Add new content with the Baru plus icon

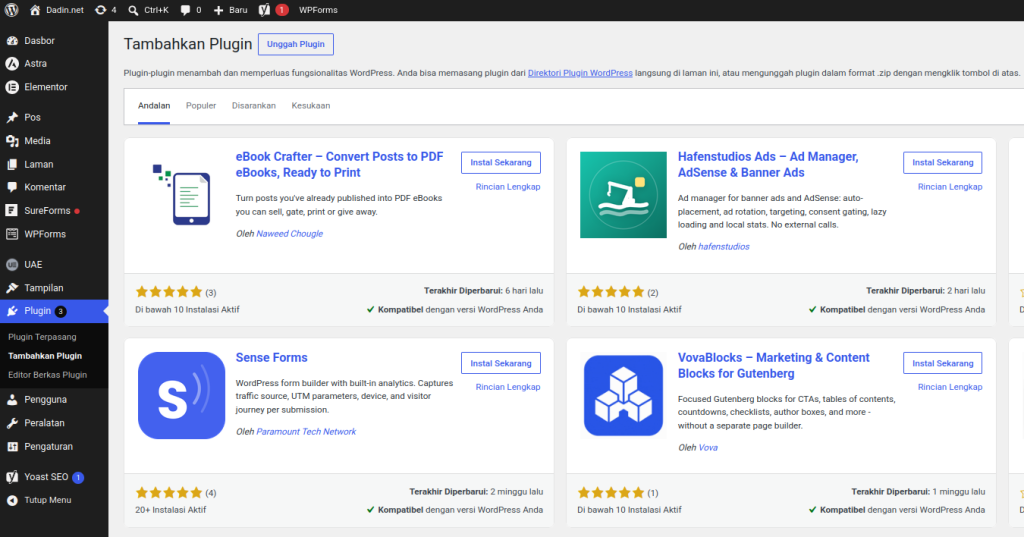(219, 10)
